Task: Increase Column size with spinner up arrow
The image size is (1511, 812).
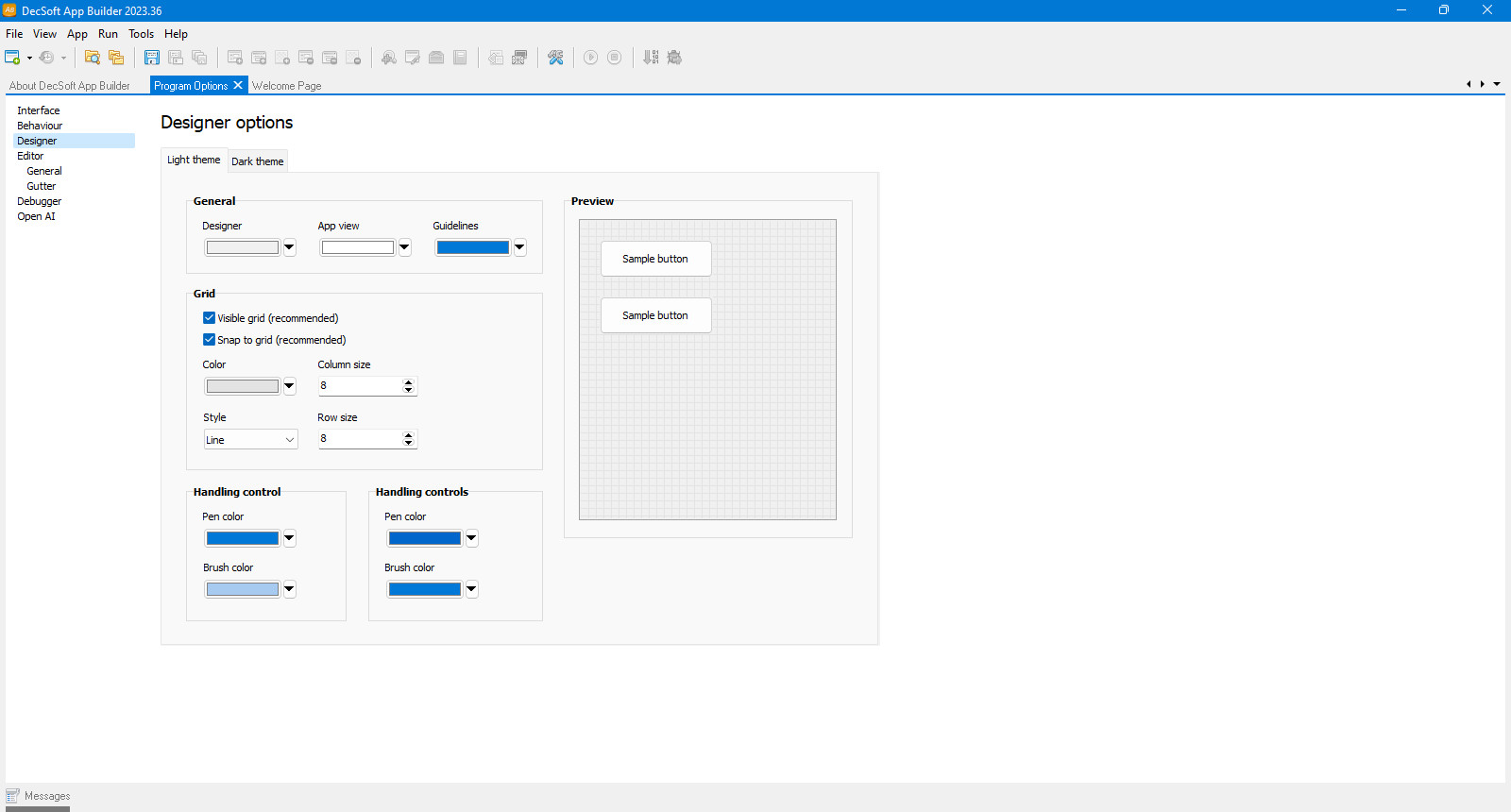Action: tap(409, 382)
